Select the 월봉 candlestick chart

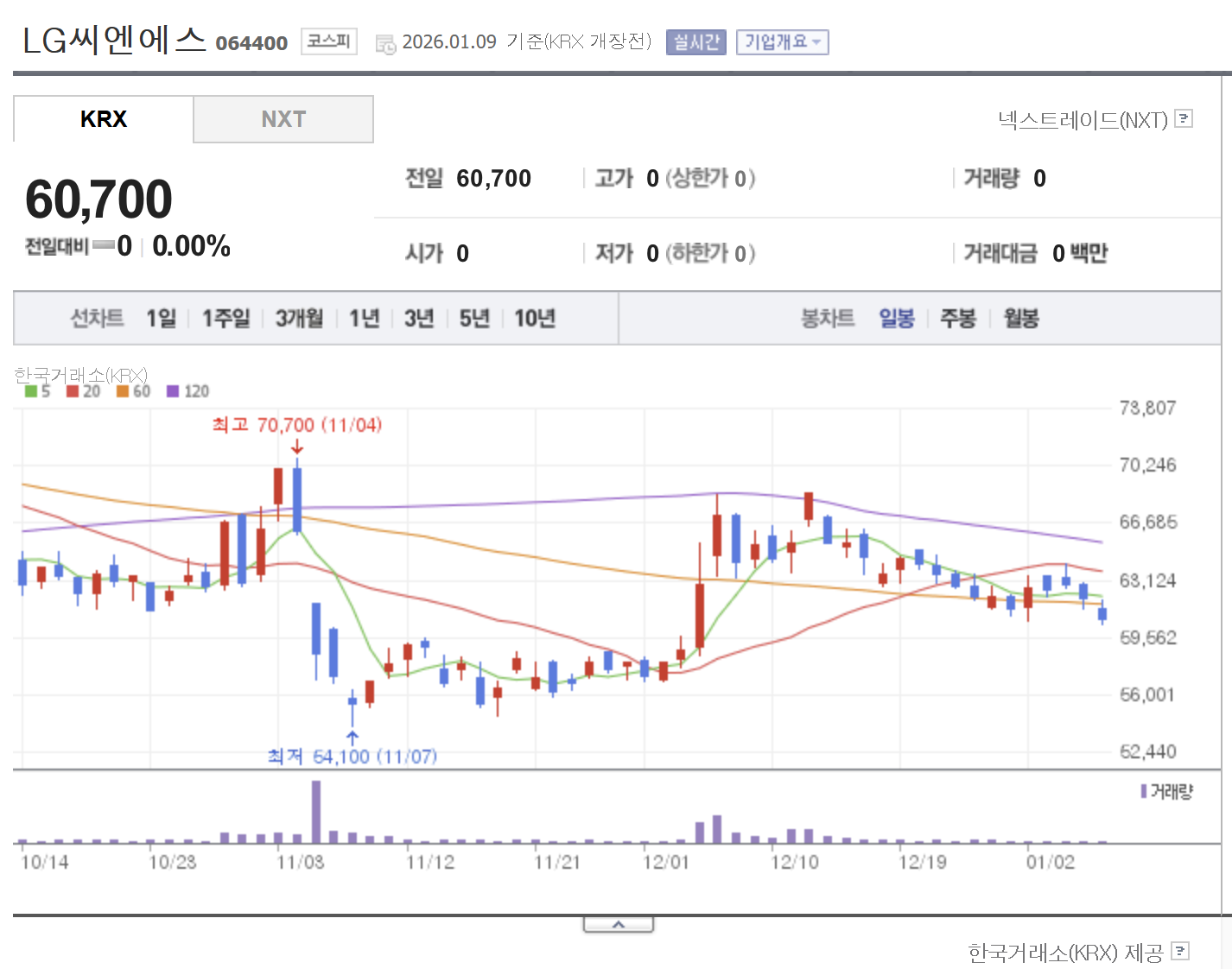1021,319
